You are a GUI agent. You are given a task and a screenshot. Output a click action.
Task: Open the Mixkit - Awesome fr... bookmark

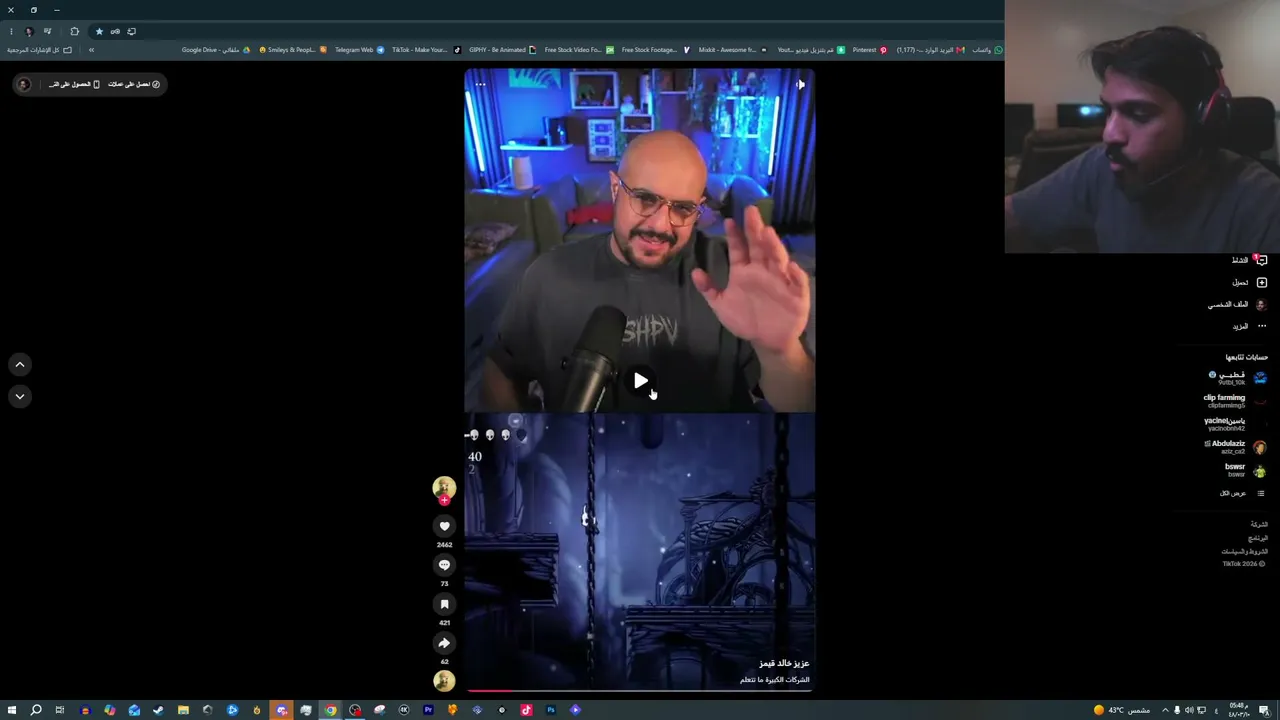732,50
